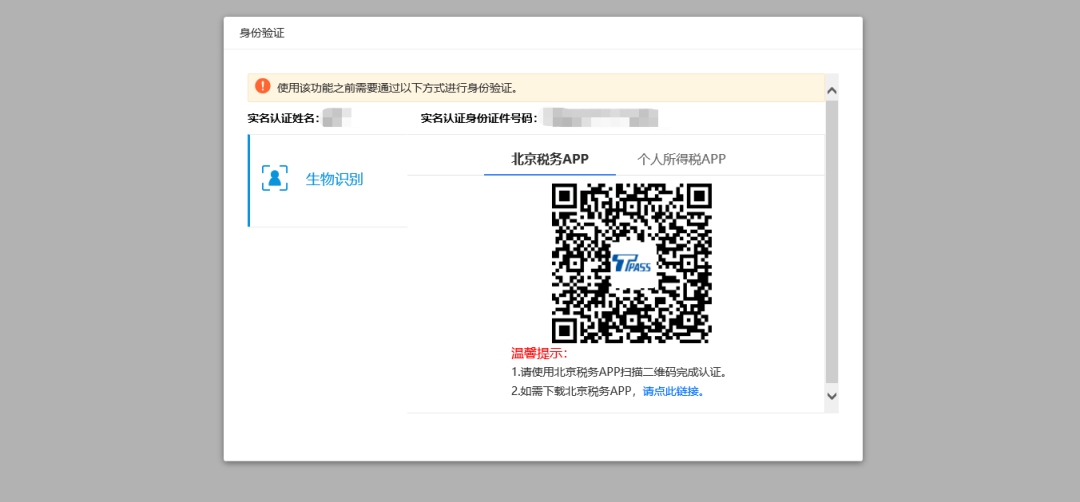The image size is (1080, 502).
Task: Click the orange exclamation warning icon
Action: tap(262, 87)
